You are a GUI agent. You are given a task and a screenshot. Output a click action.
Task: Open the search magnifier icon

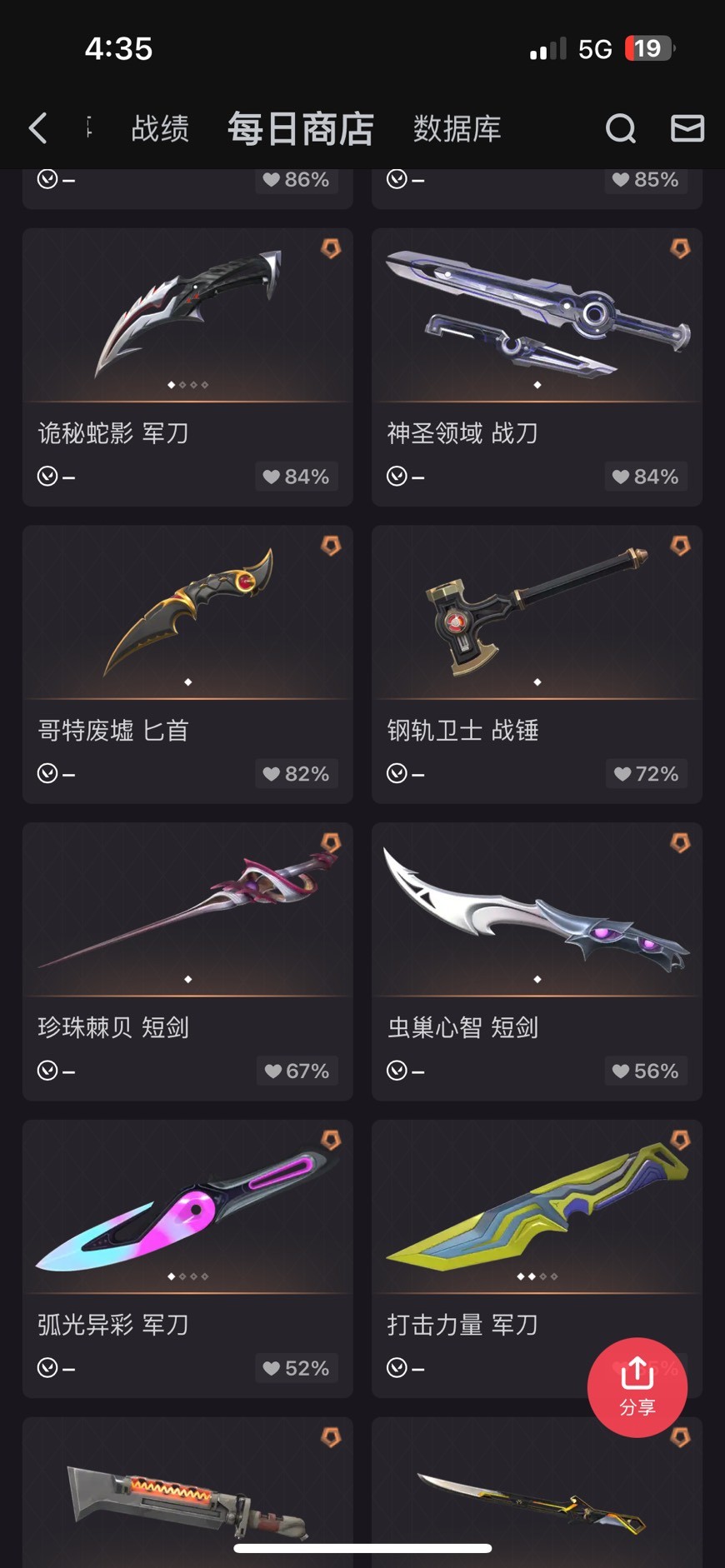(620, 128)
